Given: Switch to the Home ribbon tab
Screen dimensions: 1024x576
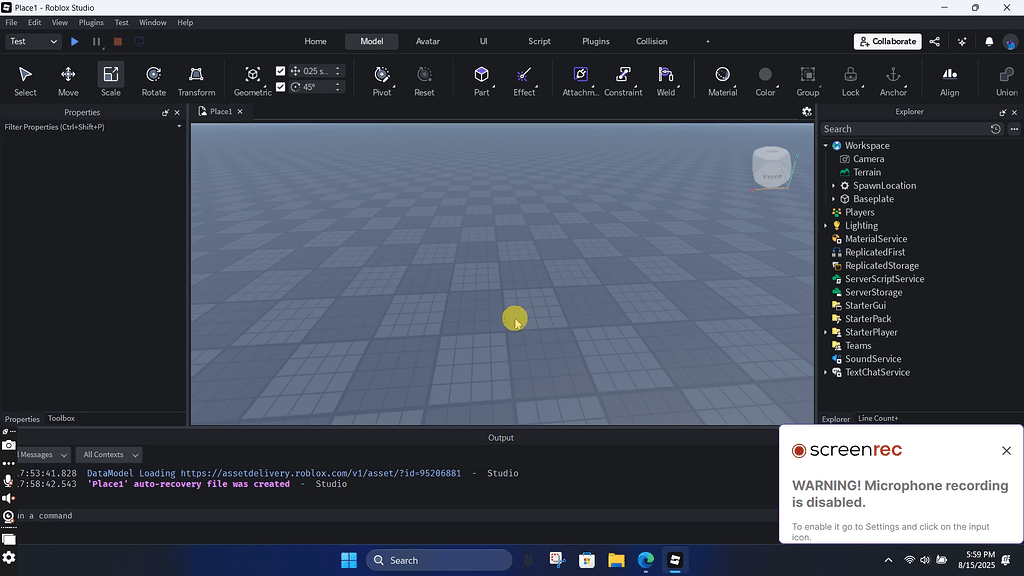Looking at the screenshot, I should coord(315,41).
